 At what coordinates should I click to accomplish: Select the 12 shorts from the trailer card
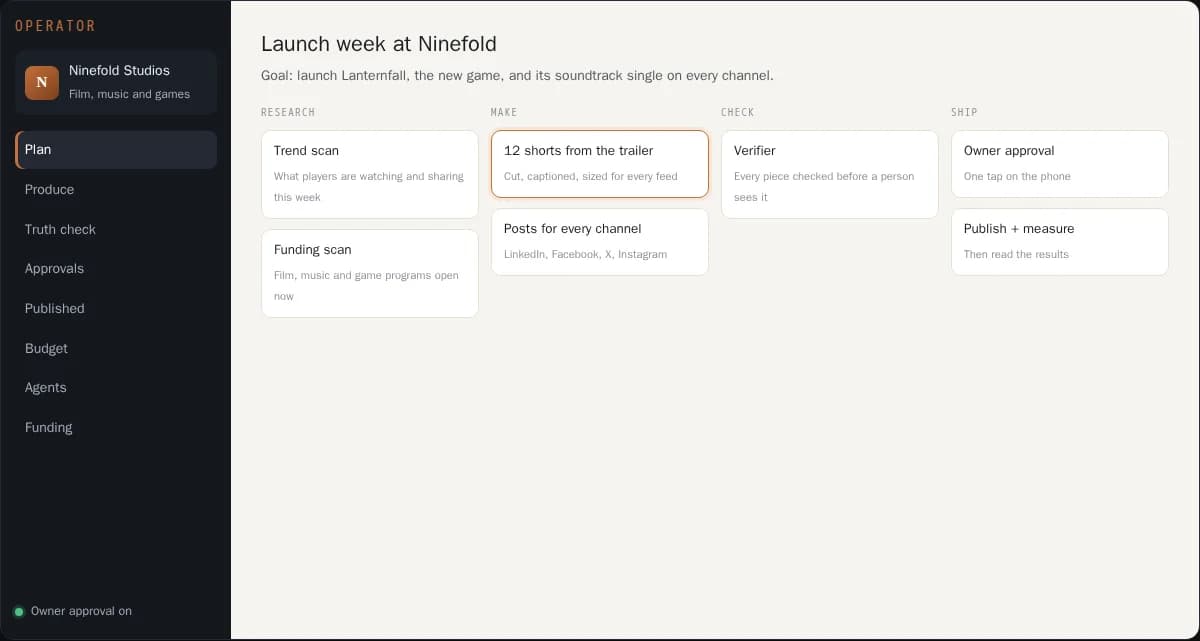point(600,164)
